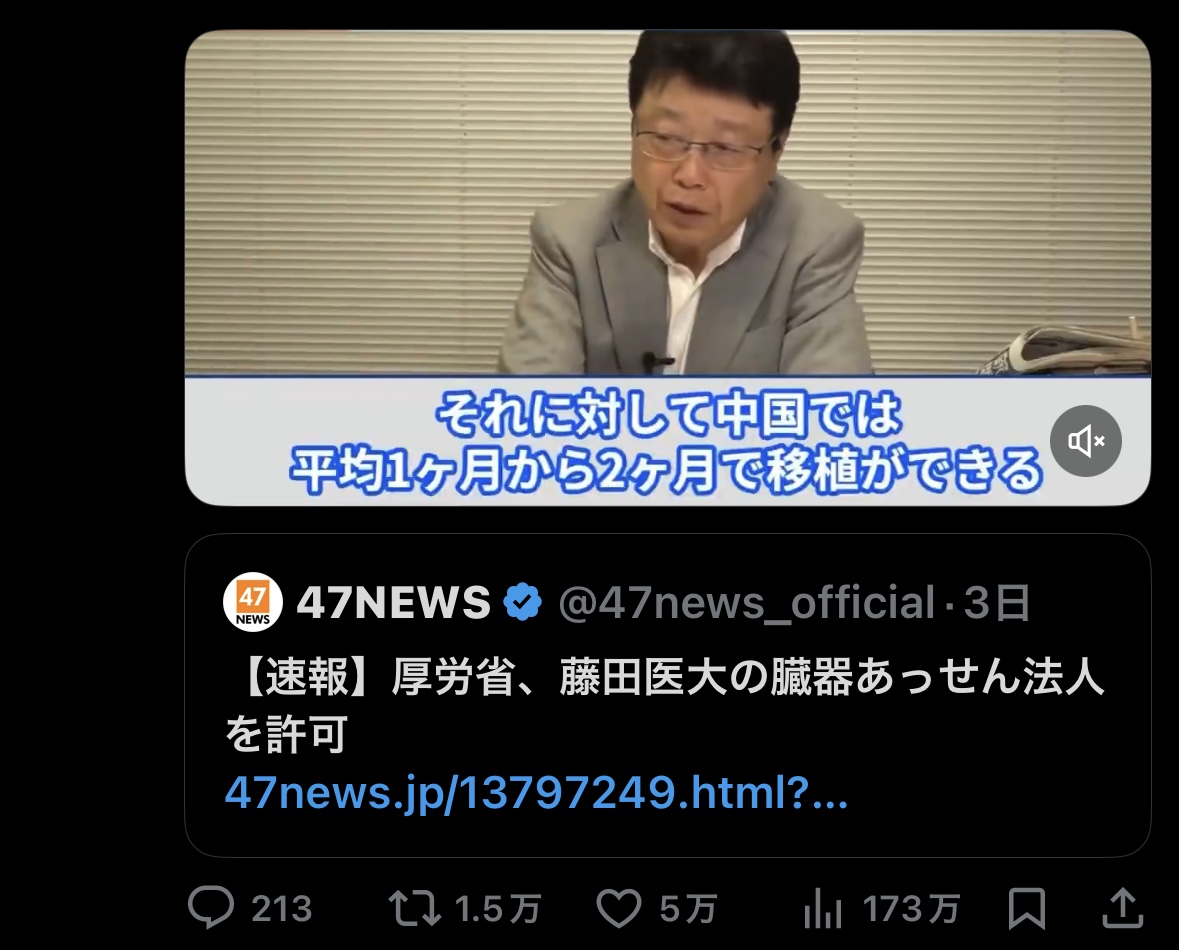Tap the 5万 likes count

688,909
